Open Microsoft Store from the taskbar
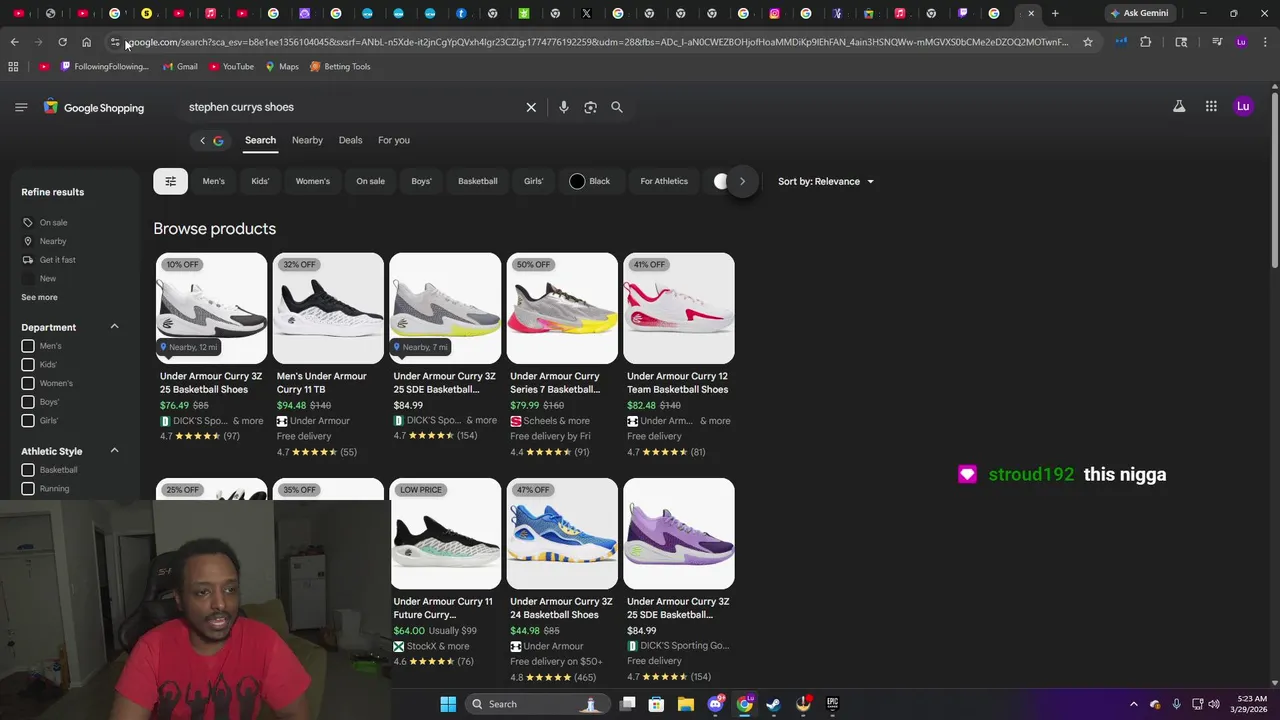The image size is (1280, 720). pos(656,704)
